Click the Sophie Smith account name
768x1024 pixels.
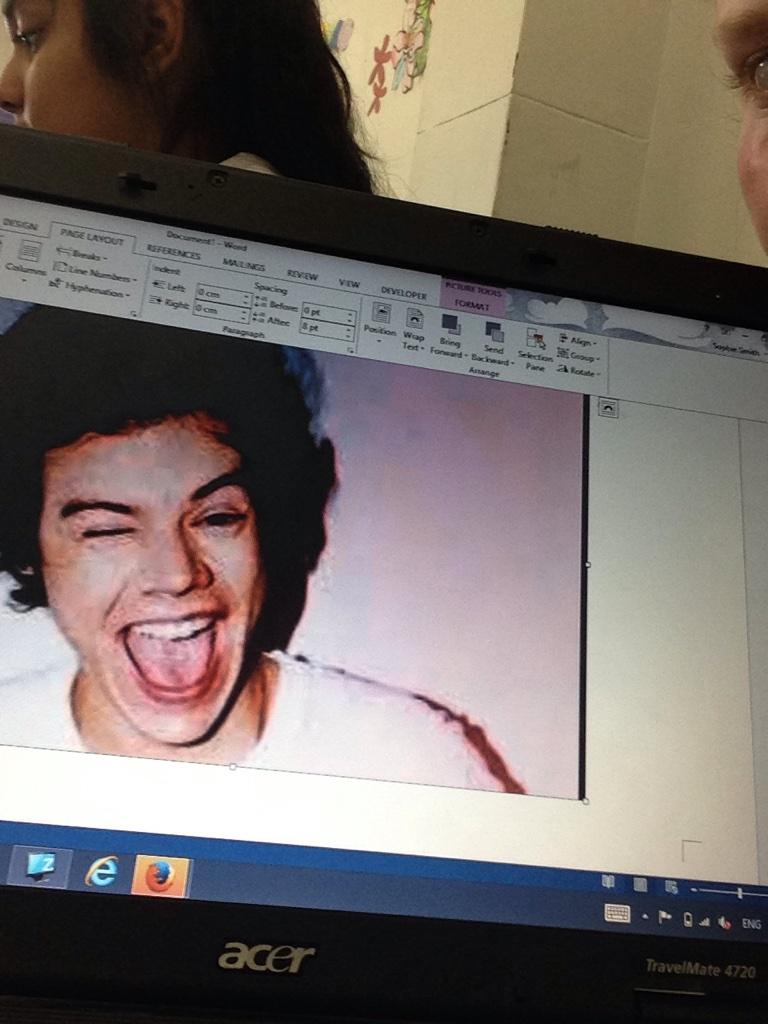(x=737, y=351)
